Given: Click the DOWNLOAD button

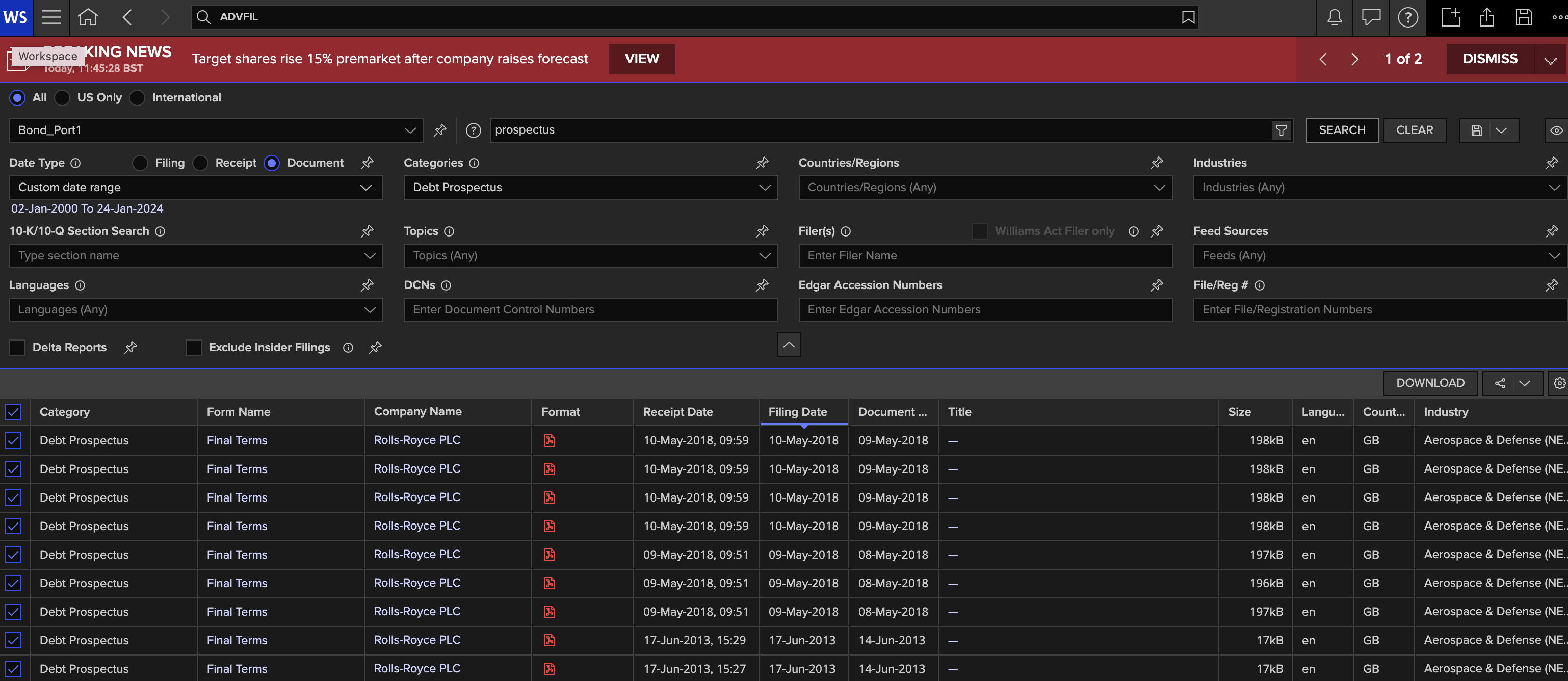Looking at the screenshot, I should tap(1430, 383).
